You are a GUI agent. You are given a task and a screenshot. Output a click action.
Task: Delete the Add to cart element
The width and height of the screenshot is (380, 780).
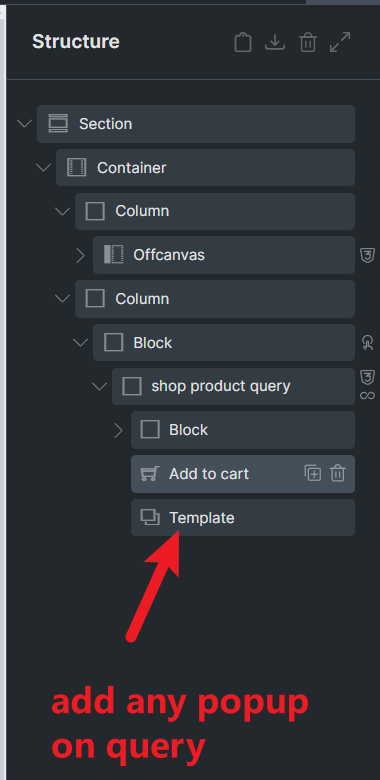coord(338,473)
